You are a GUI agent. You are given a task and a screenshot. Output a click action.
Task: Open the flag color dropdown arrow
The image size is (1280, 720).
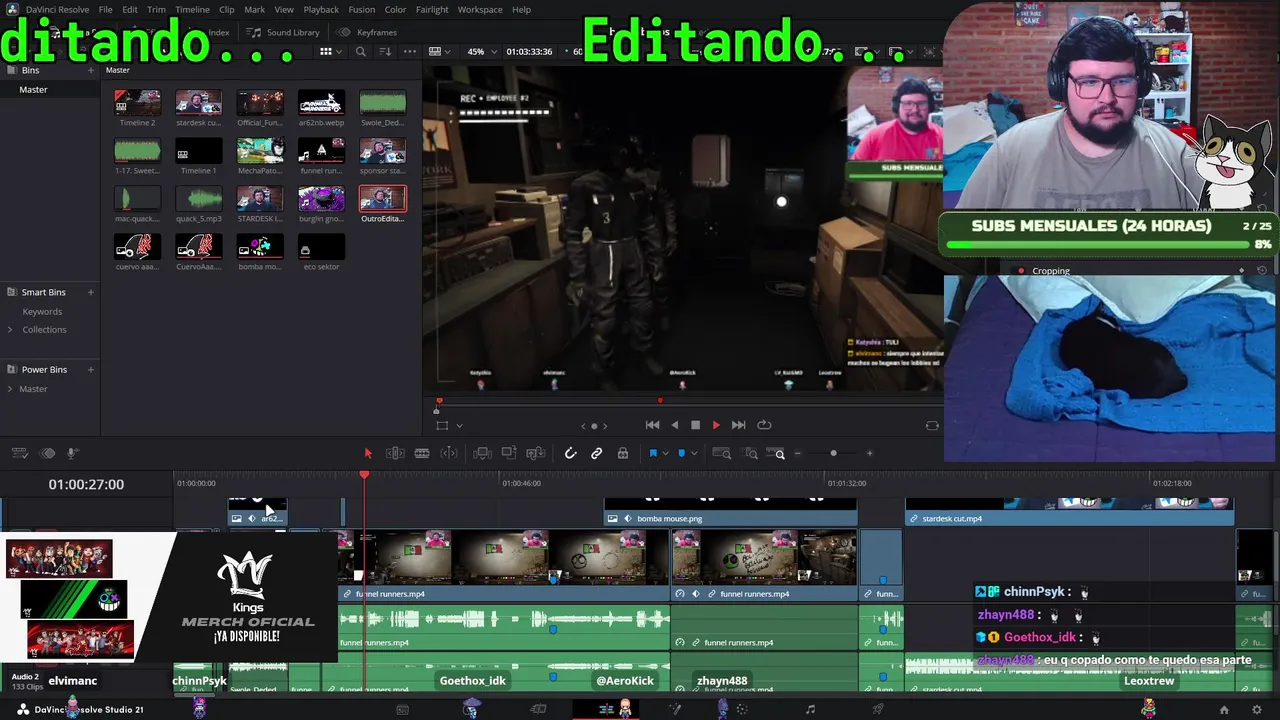click(x=665, y=454)
